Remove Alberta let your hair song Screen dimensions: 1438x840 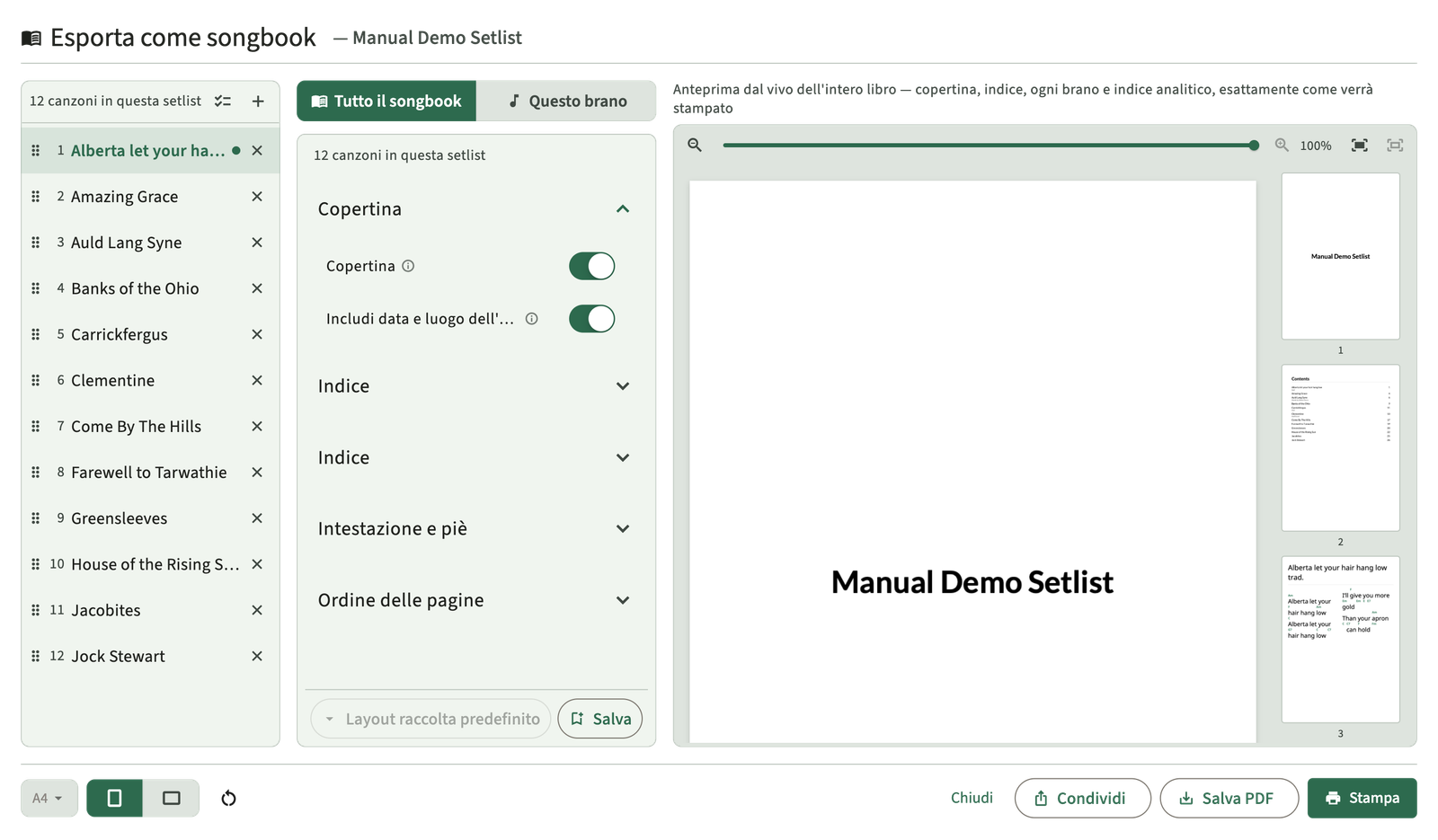click(x=257, y=151)
